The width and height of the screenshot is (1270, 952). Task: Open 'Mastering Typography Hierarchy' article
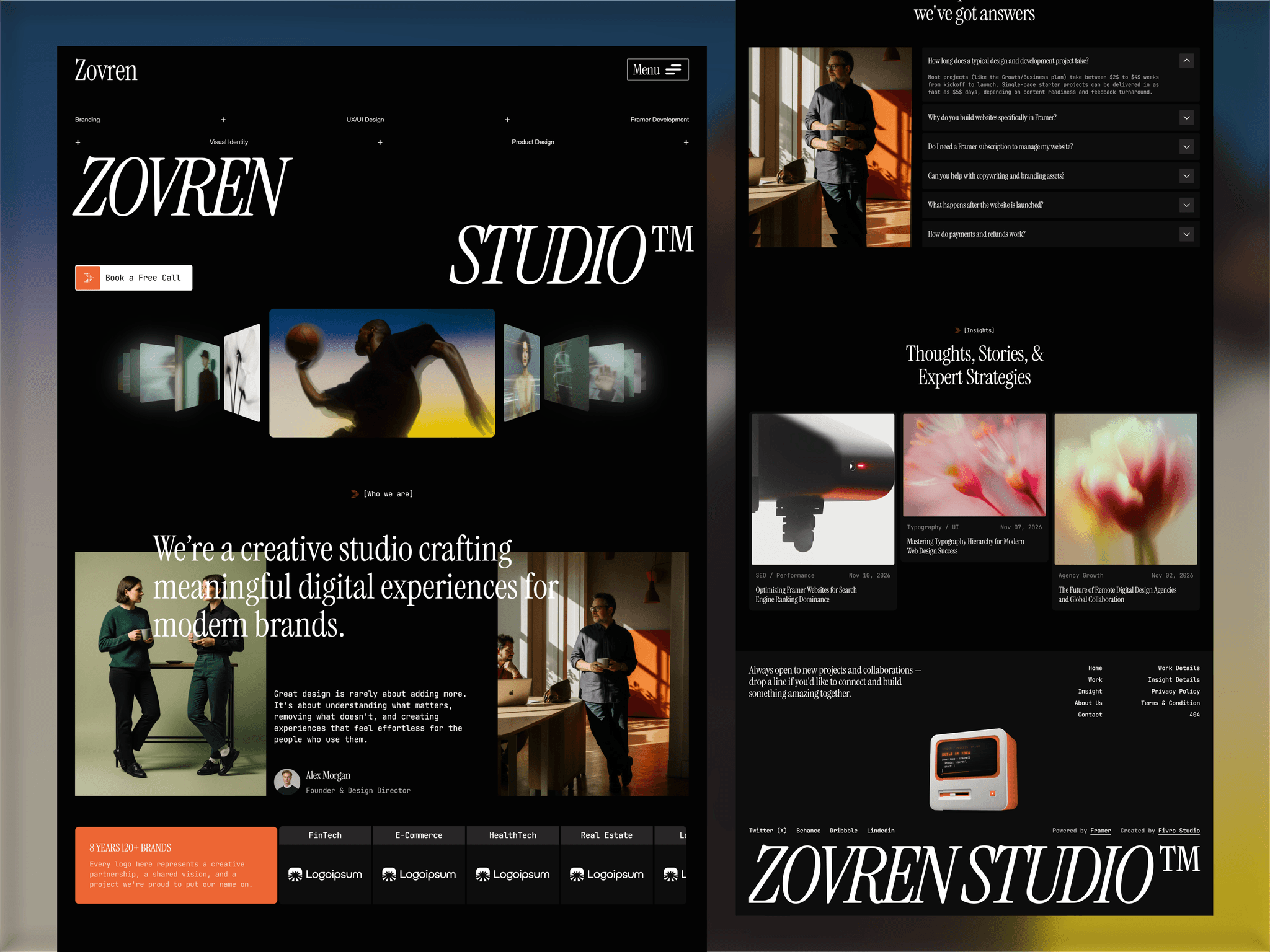(x=966, y=546)
